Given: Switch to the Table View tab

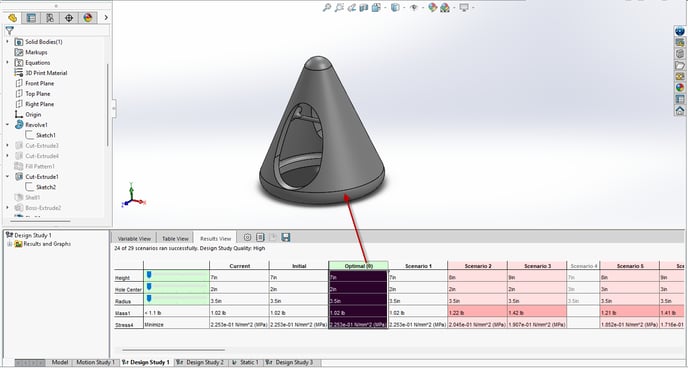Looking at the screenshot, I should 175,239.
